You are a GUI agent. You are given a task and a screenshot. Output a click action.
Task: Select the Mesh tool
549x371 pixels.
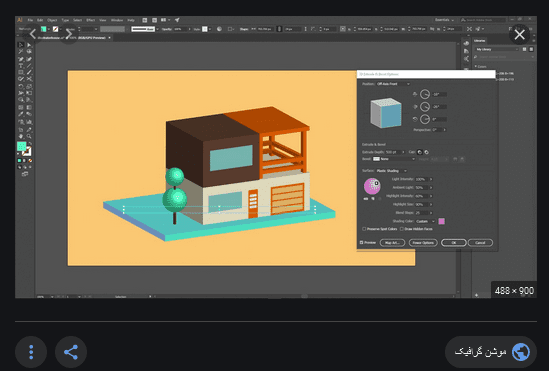21,107
